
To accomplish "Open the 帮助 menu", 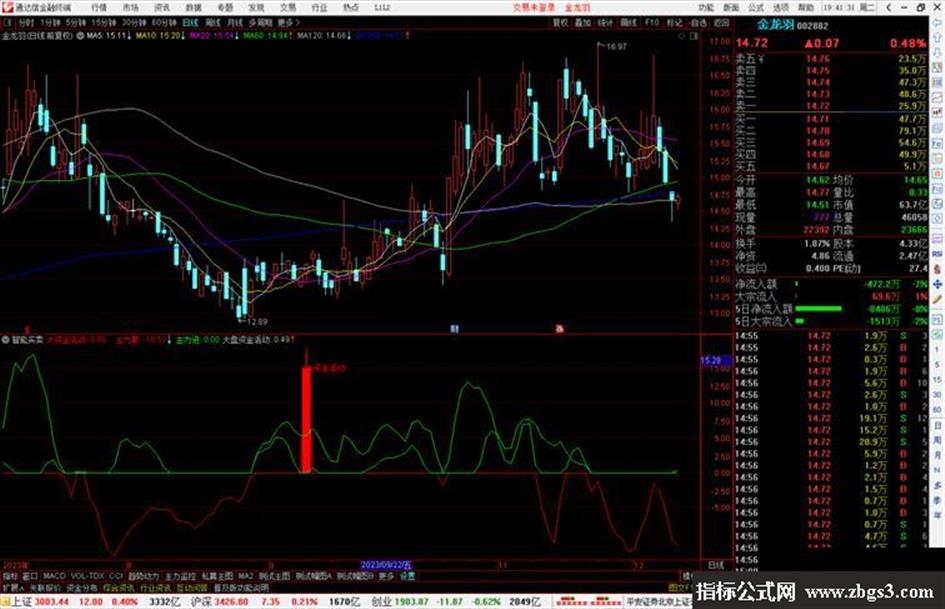I will 805,7.
